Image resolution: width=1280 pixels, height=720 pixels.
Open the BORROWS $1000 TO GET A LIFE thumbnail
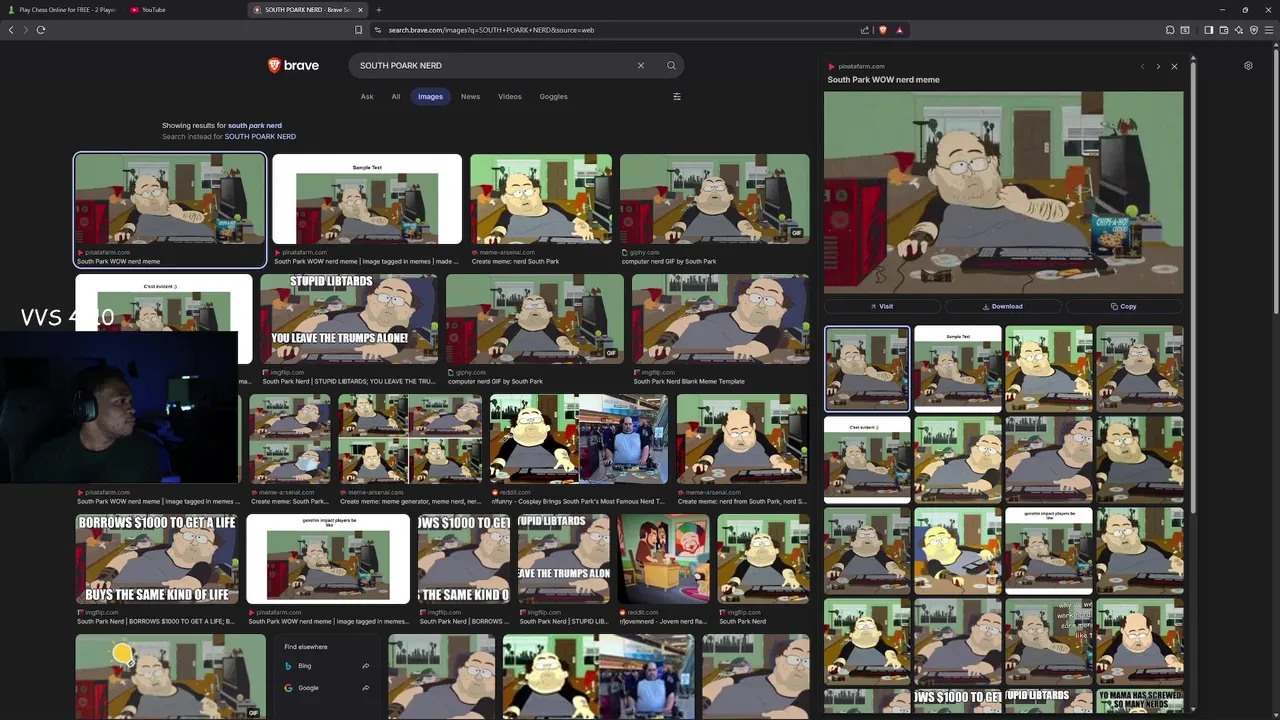click(157, 559)
